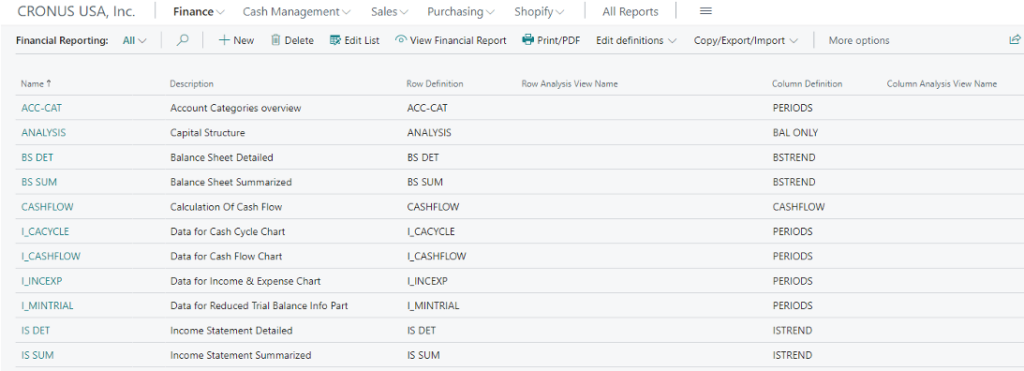Click the search magnifier icon
Screen dimensions: 1024x371
[183, 40]
